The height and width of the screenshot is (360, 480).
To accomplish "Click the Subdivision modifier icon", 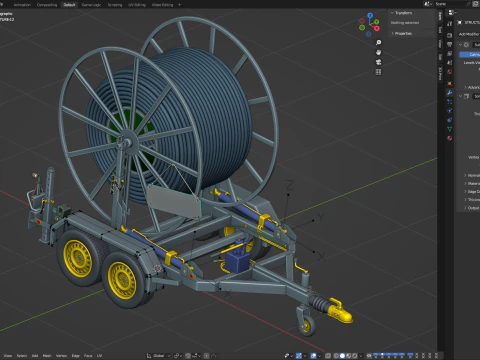I will [467, 45].
